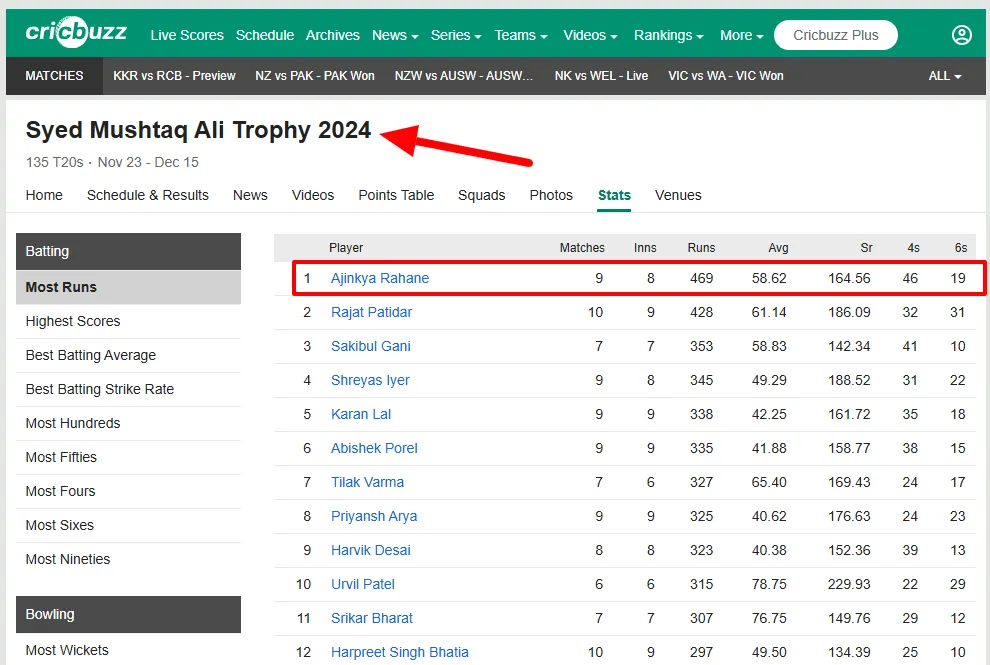990x665 pixels.
Task: Select MATCHES in the match bar
Action: coord(54,76)
